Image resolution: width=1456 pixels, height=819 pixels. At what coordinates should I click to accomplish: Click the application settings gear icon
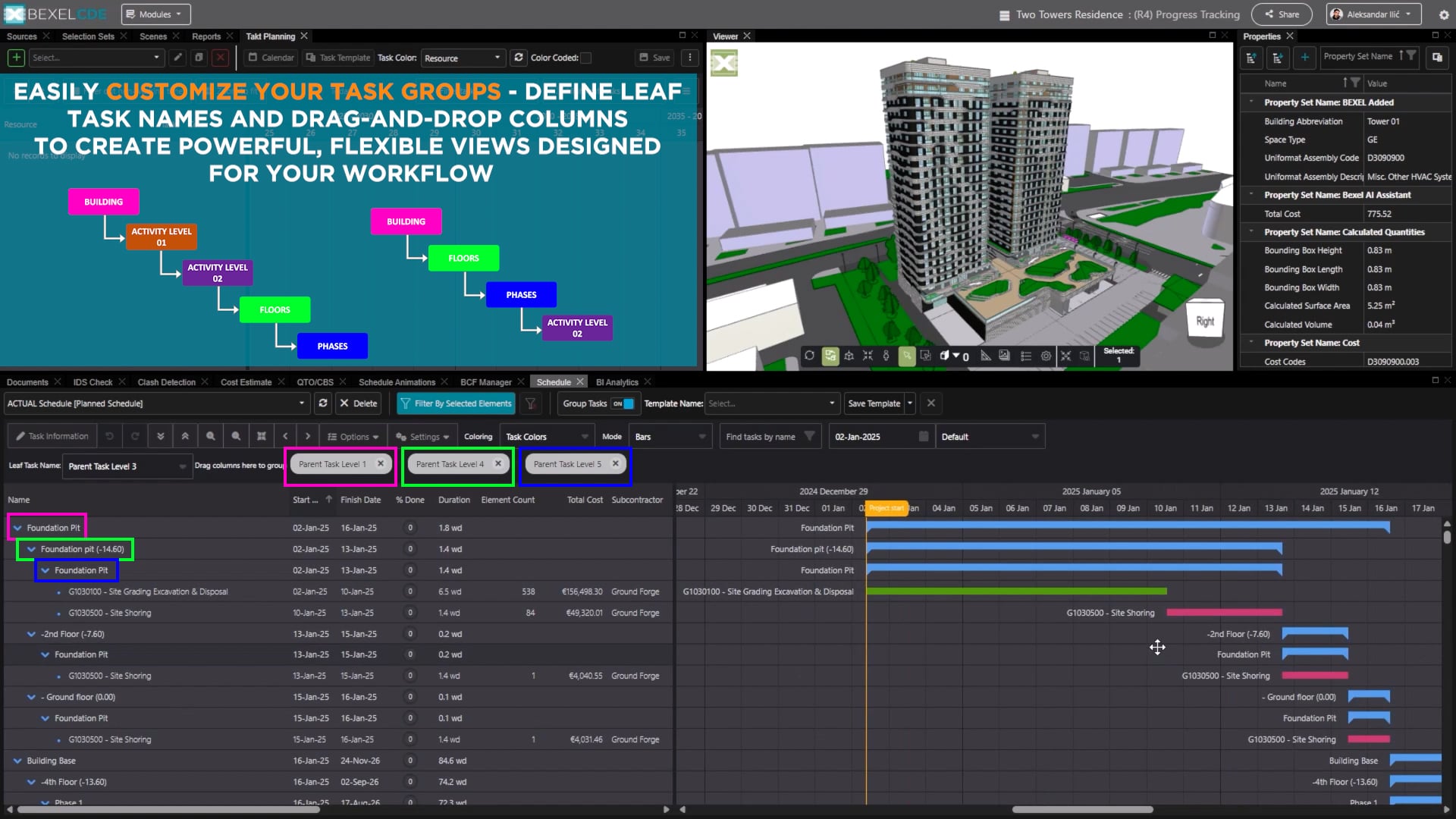tap(1444, 14)
